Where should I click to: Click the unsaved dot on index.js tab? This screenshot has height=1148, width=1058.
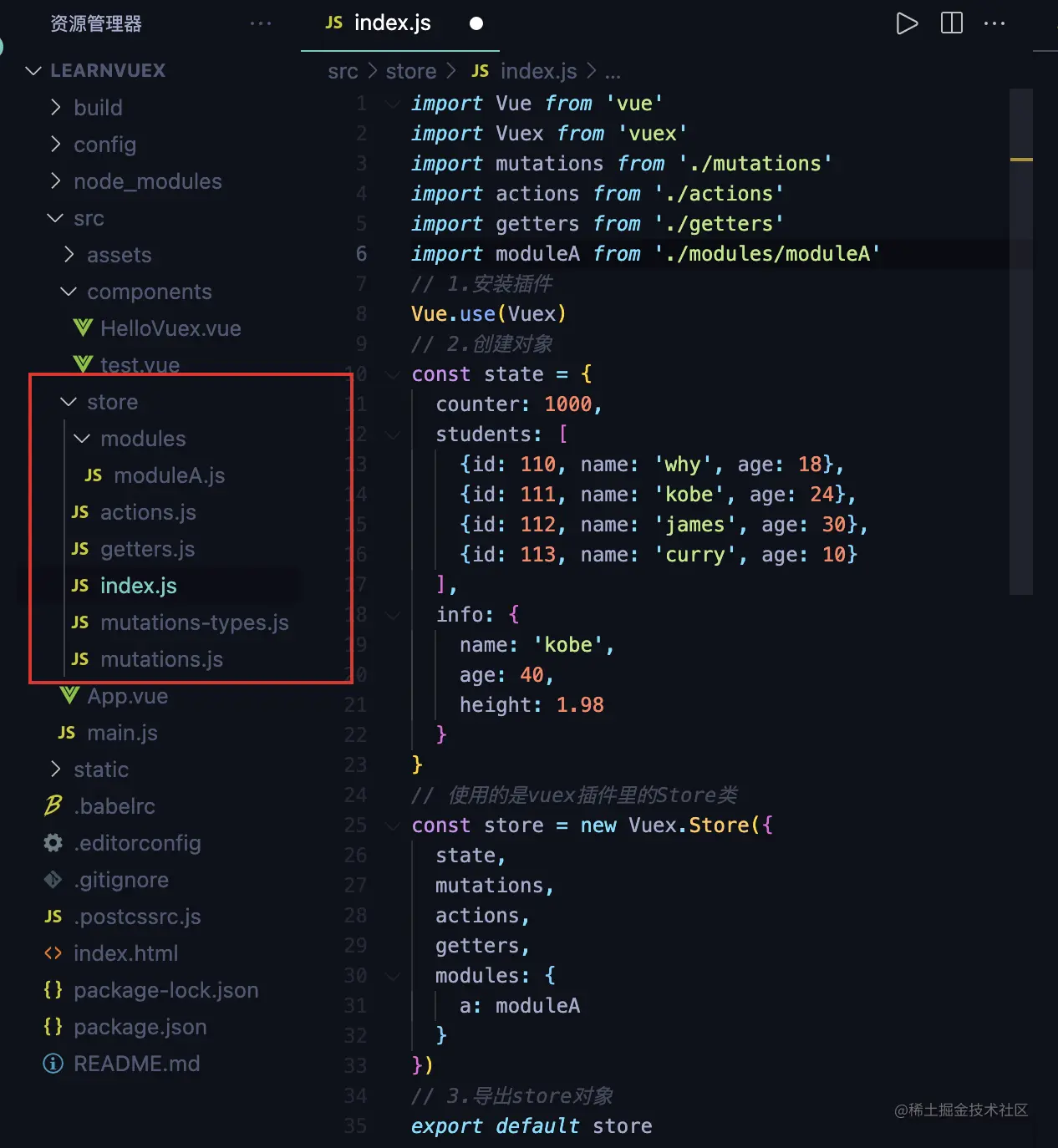point(476,23)
